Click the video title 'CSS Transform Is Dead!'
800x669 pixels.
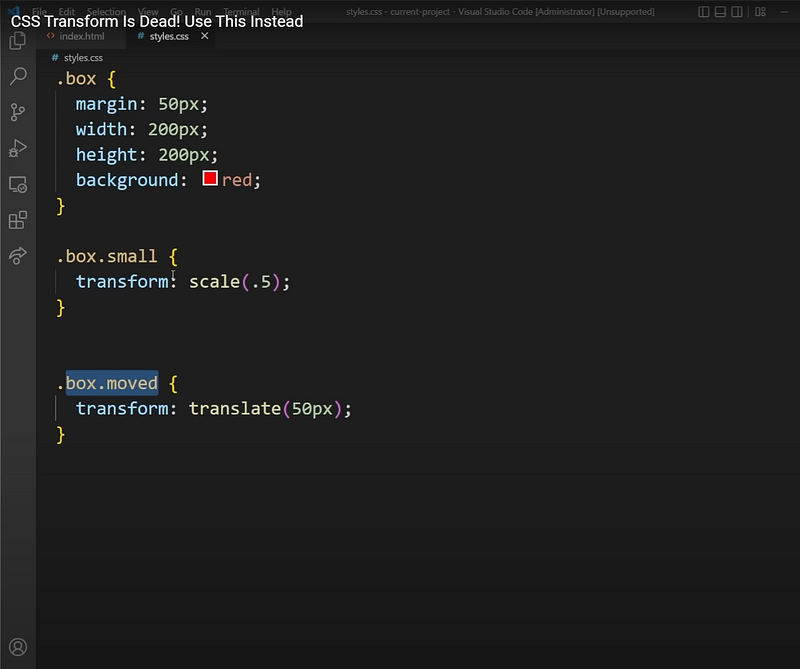tap(95, 21)
